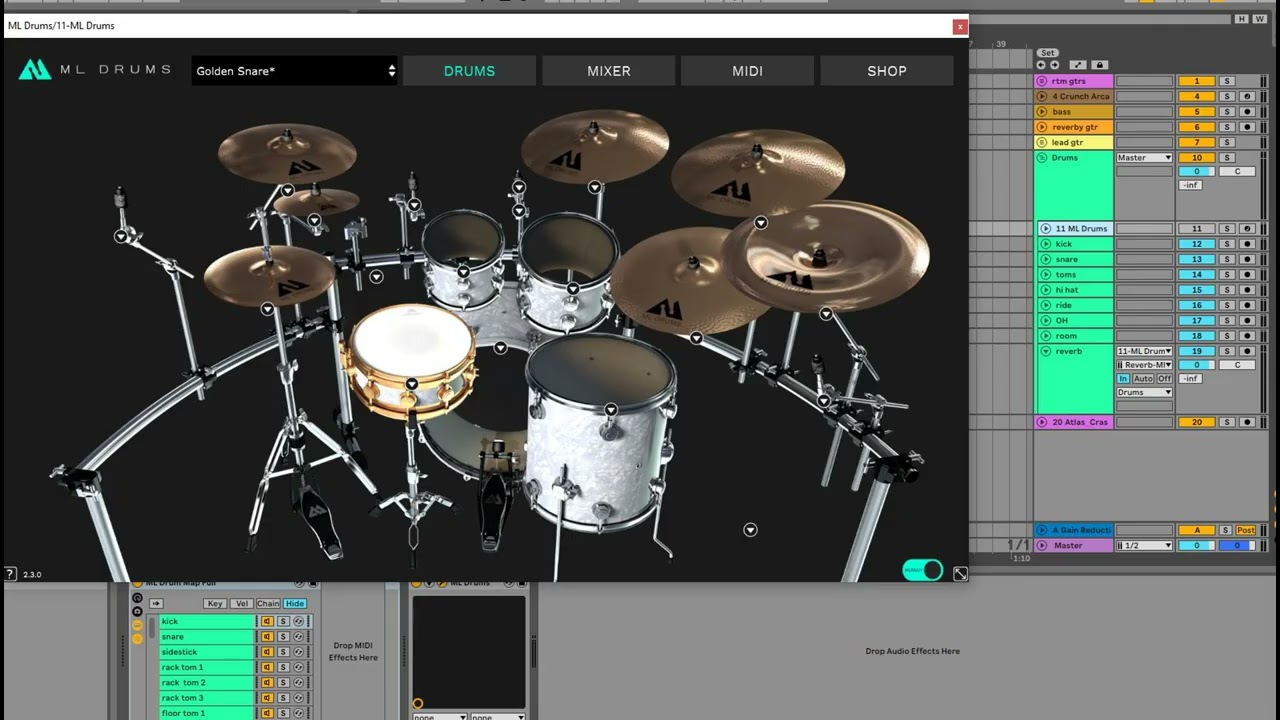Open the MIDI tab
This screenshot has height=720, width=1280.
(748, 71)
